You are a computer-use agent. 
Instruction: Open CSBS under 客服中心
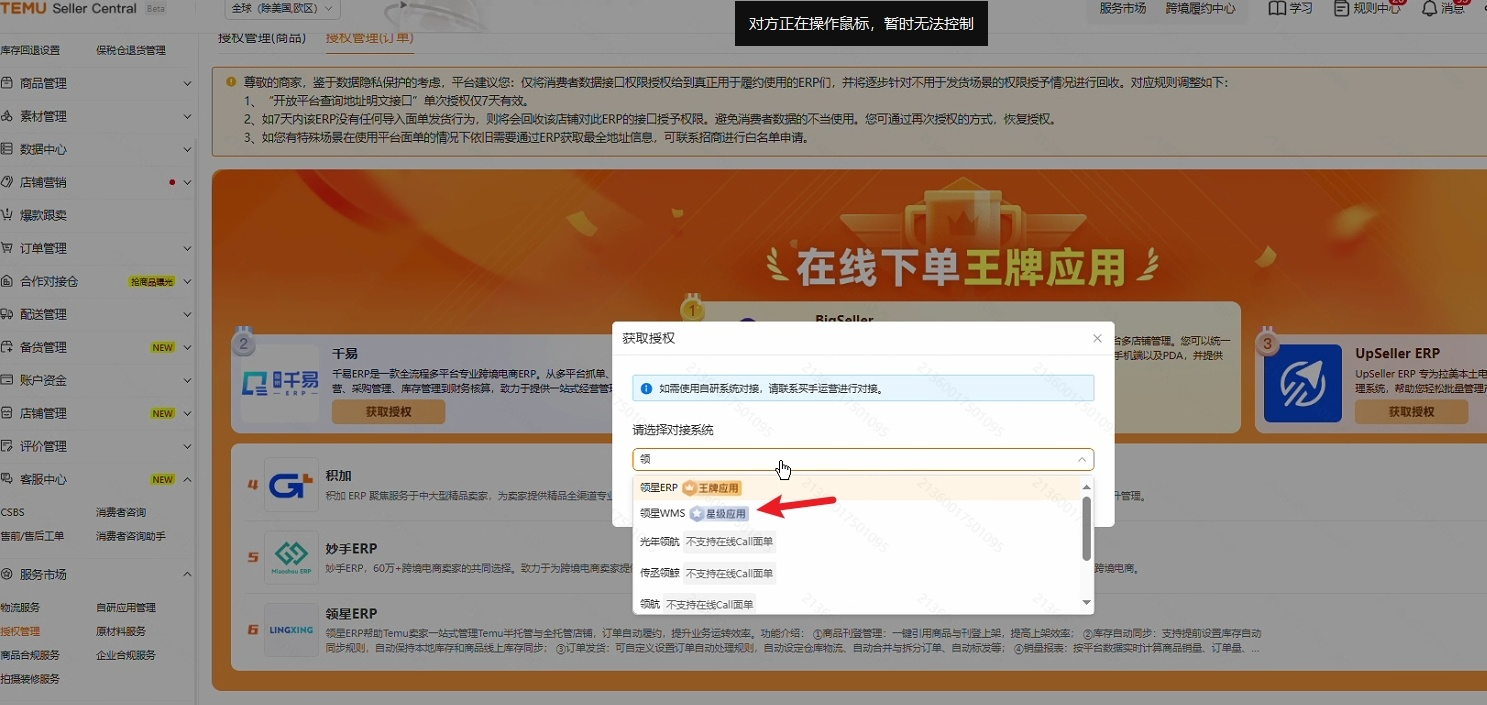[x=13, y=512]
